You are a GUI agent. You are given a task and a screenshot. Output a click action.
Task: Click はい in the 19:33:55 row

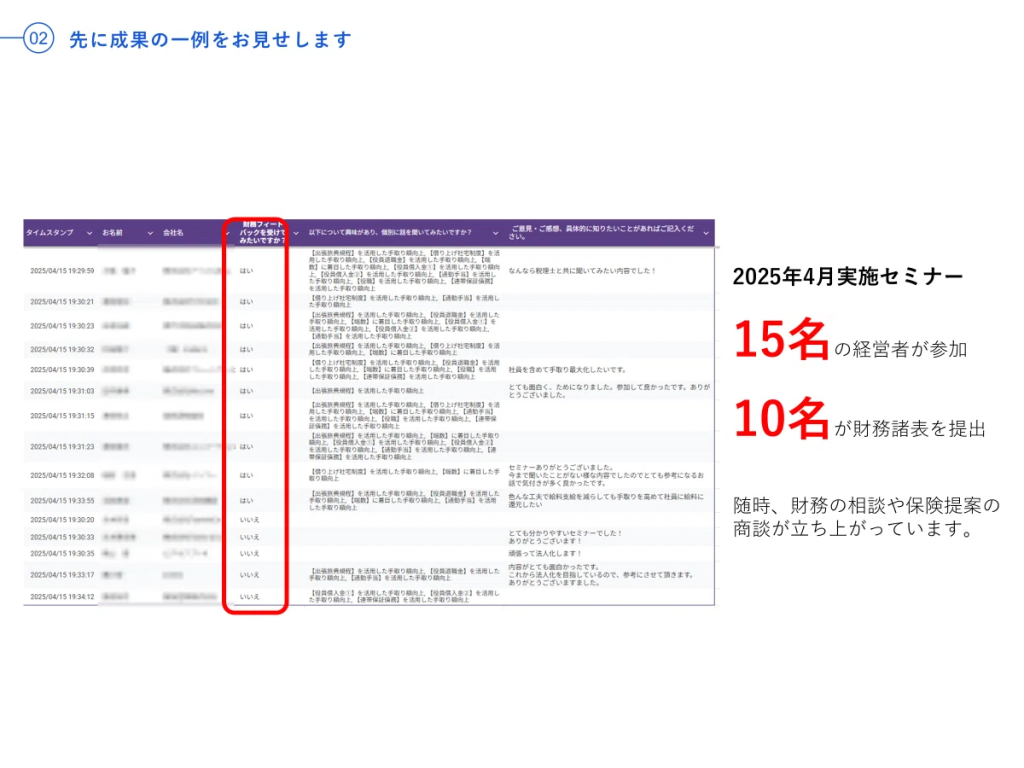point(246,501)
